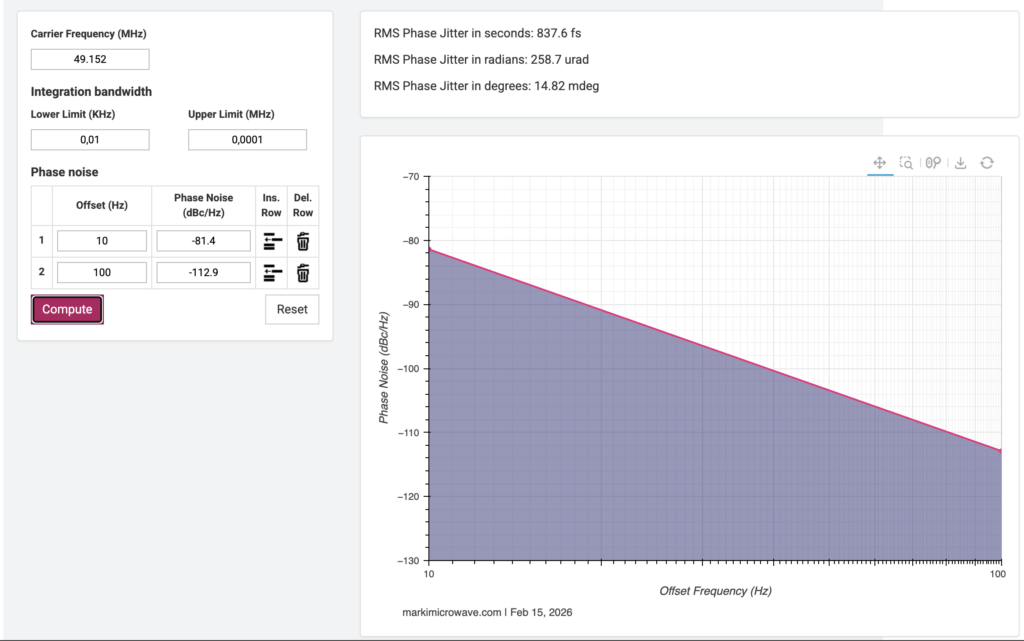Download the plot with Save icon
Image resolution: width=1024 pixels, height=641 pixels.
coord(960,163)
